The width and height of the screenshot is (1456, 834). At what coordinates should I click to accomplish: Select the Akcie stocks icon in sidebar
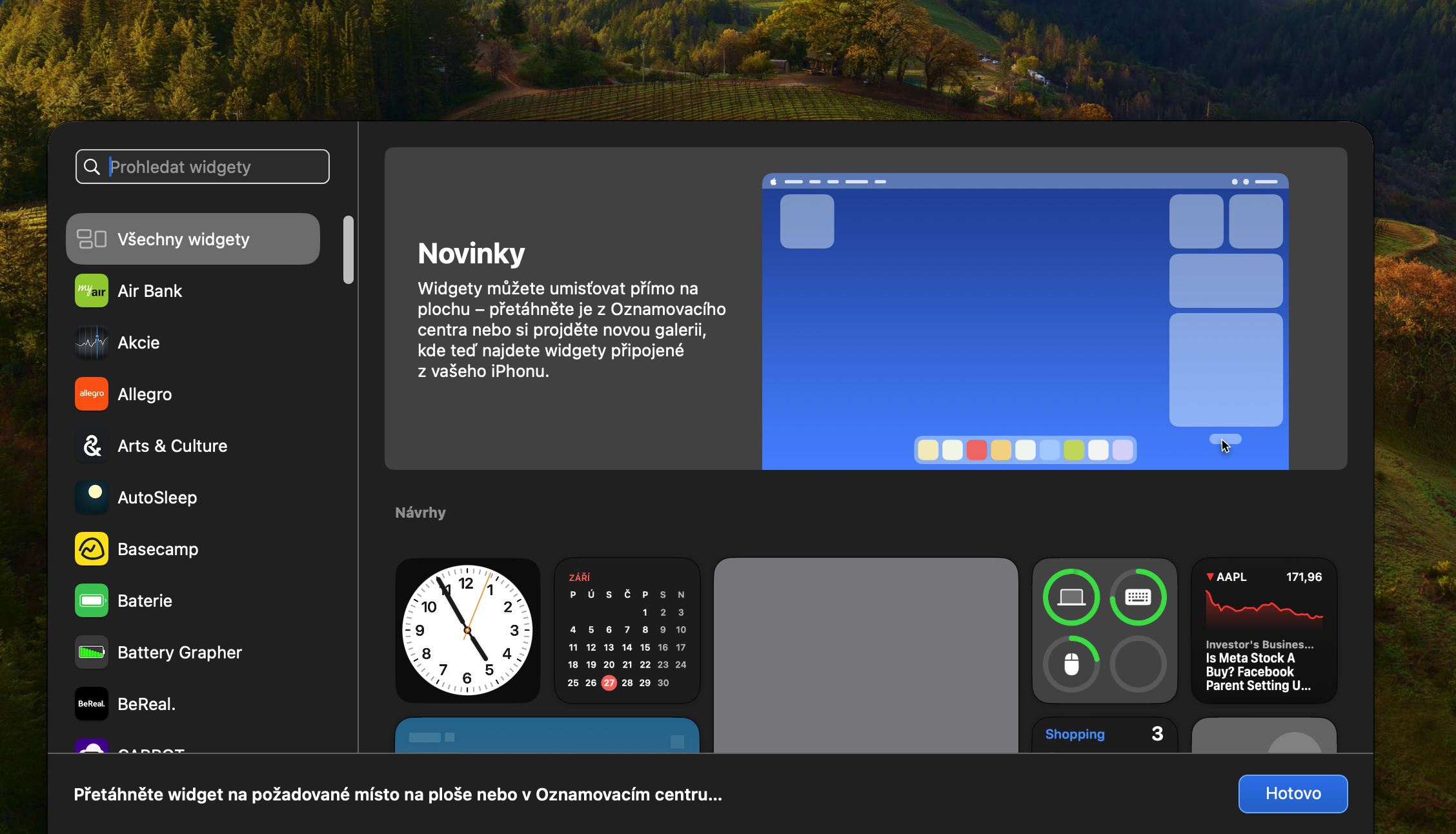pyautogui.click(x=92, y=343)
